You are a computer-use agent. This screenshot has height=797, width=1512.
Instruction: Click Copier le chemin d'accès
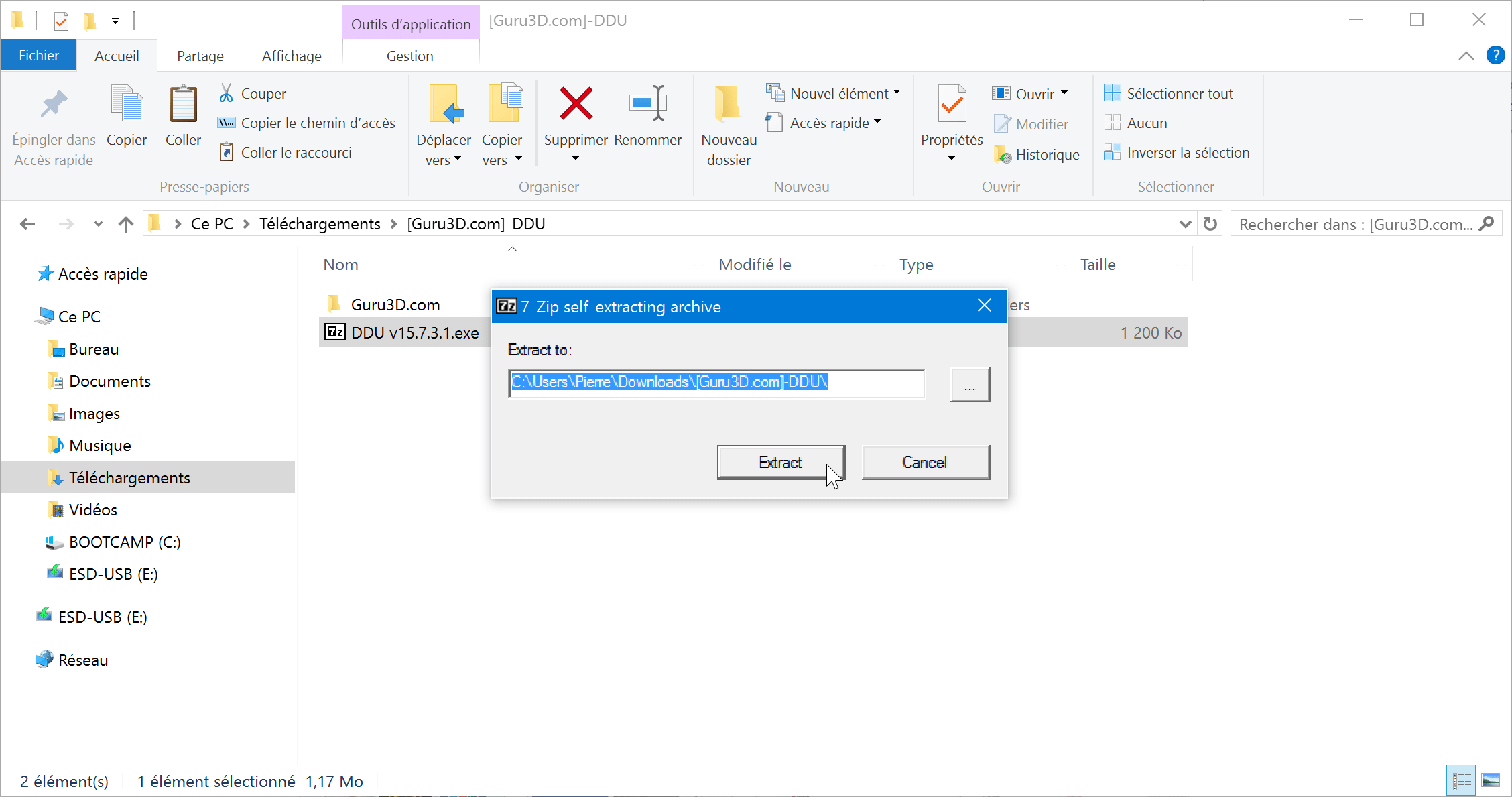click(x=306, y=123)
